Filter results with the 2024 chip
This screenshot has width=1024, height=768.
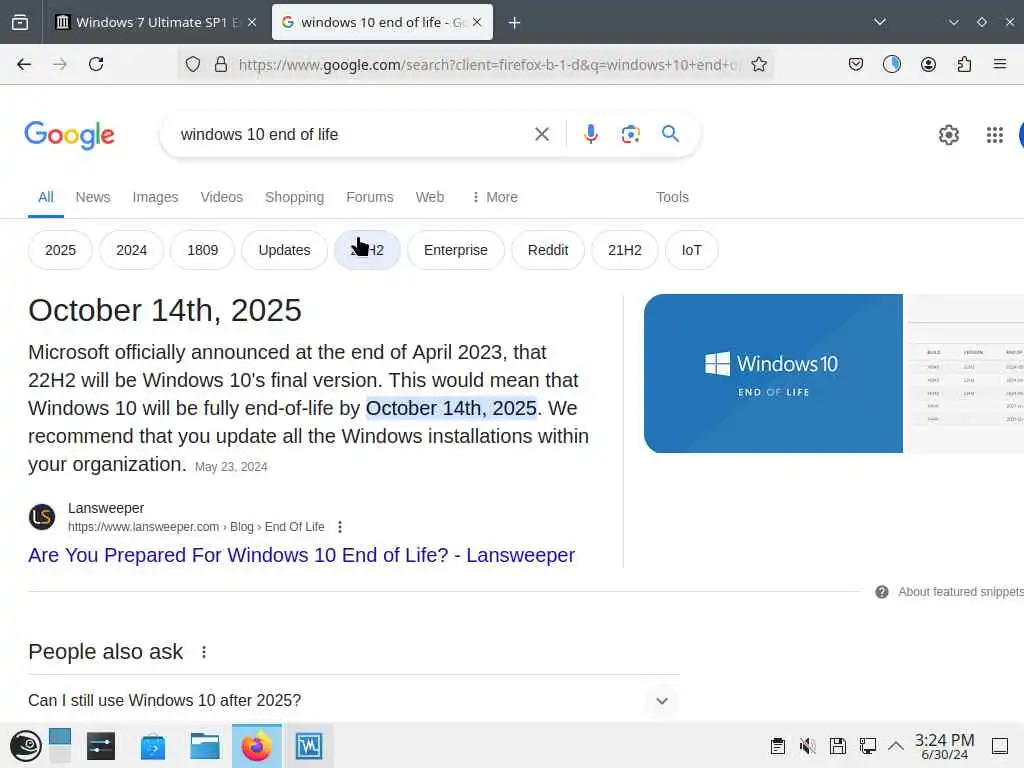pyautogui.click(x=131, y=250)
